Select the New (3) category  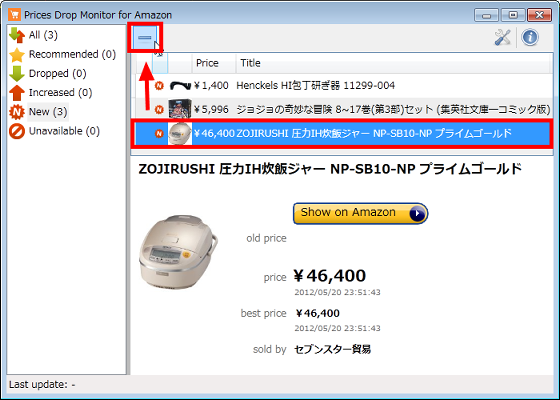[48, 112]
